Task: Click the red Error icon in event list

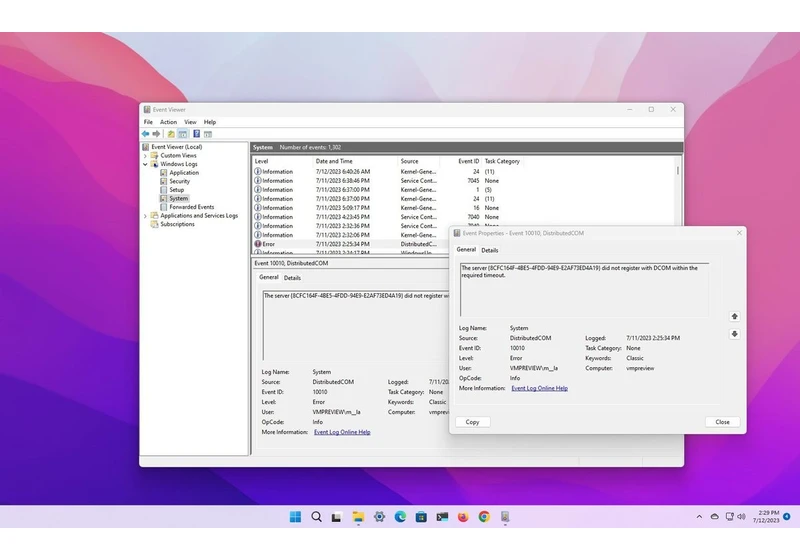Action: [x=258, y=244]
